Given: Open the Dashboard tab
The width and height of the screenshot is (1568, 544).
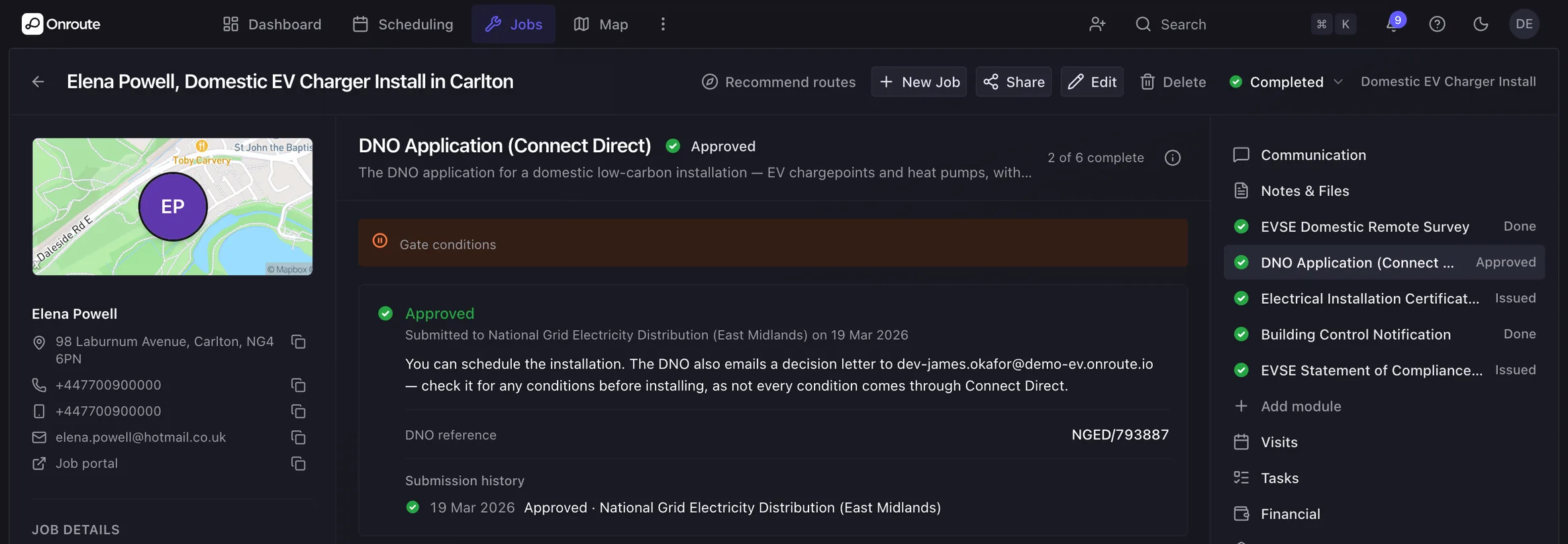Looking at the screenshot, I should click(x=272, y=24).
